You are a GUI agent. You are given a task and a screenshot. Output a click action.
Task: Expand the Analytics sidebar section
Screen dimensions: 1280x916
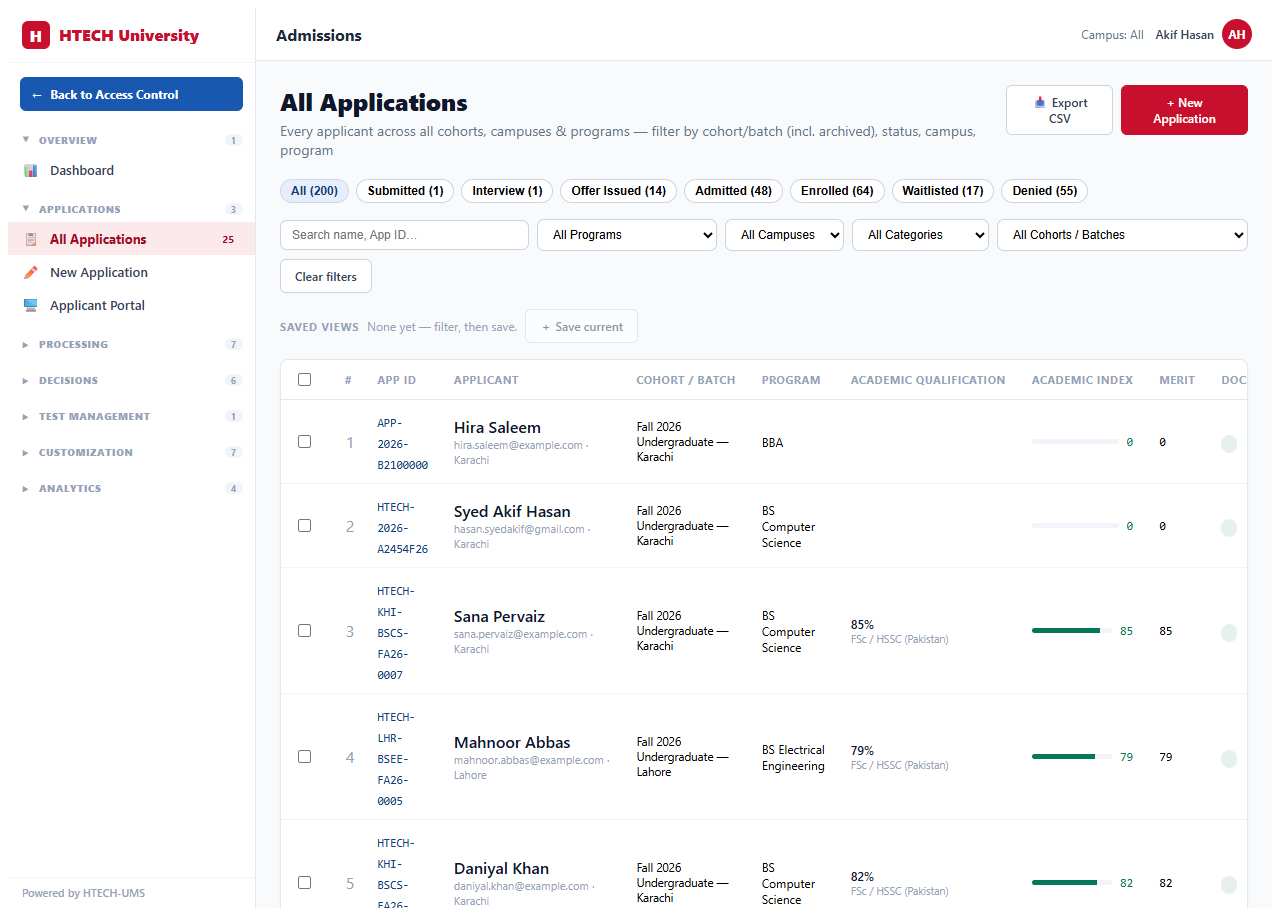coord(131,488)
